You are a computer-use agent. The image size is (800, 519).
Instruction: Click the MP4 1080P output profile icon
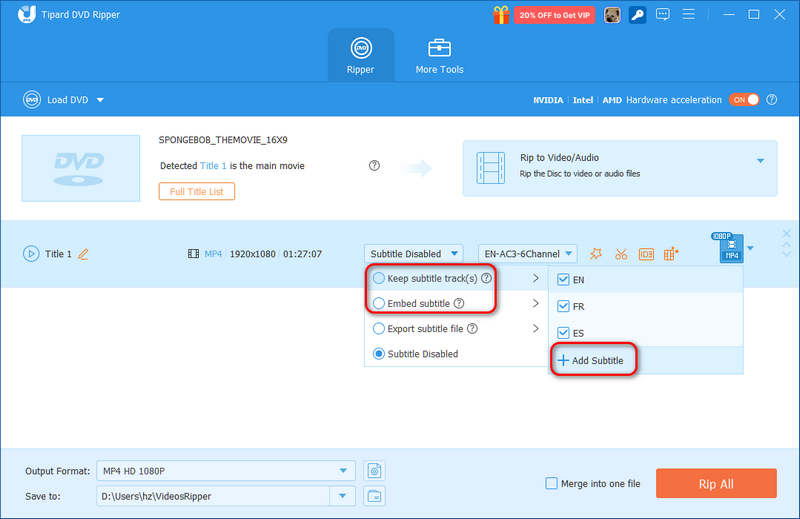[730, 249]
